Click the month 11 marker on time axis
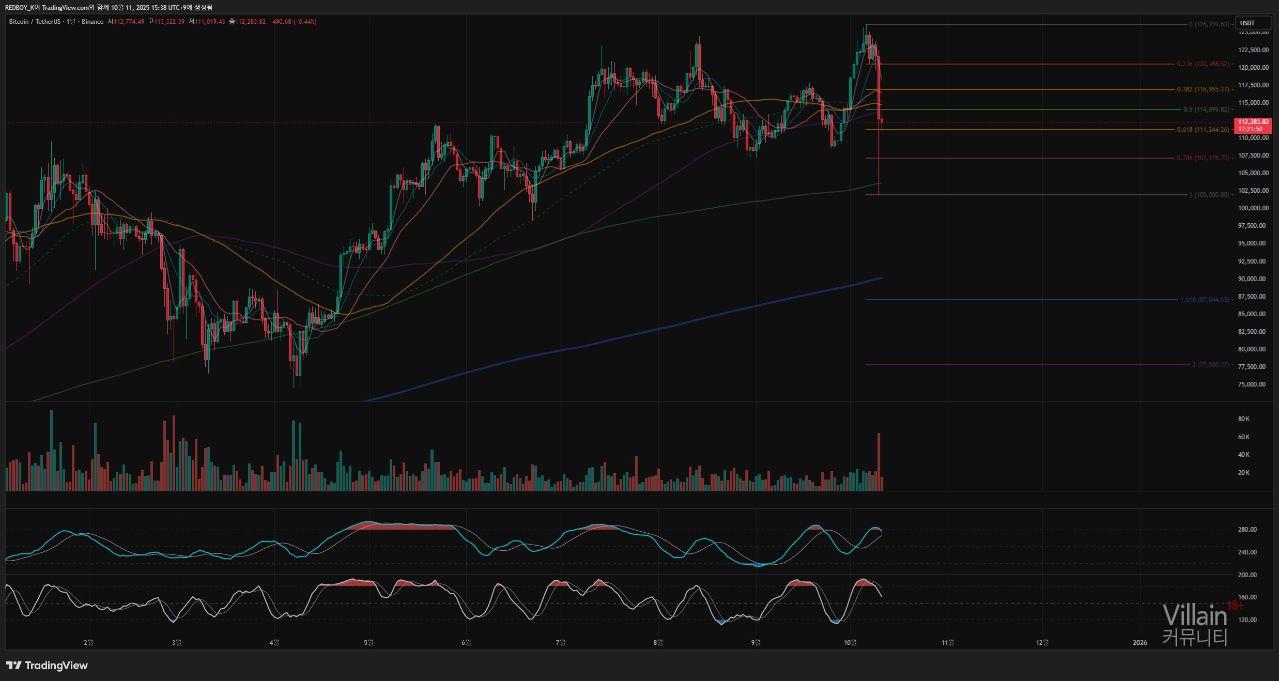This screenshot has width=1279, height=681. 948,642
